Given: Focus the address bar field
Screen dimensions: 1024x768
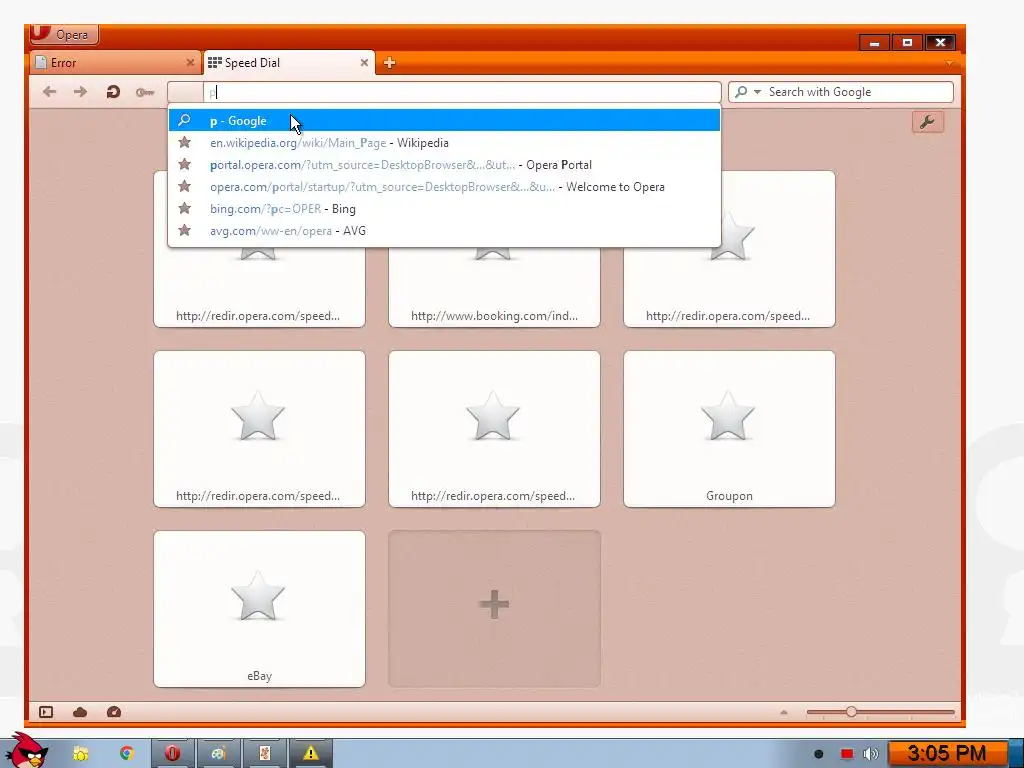Looking at the screenshot, I should [462, 92].
